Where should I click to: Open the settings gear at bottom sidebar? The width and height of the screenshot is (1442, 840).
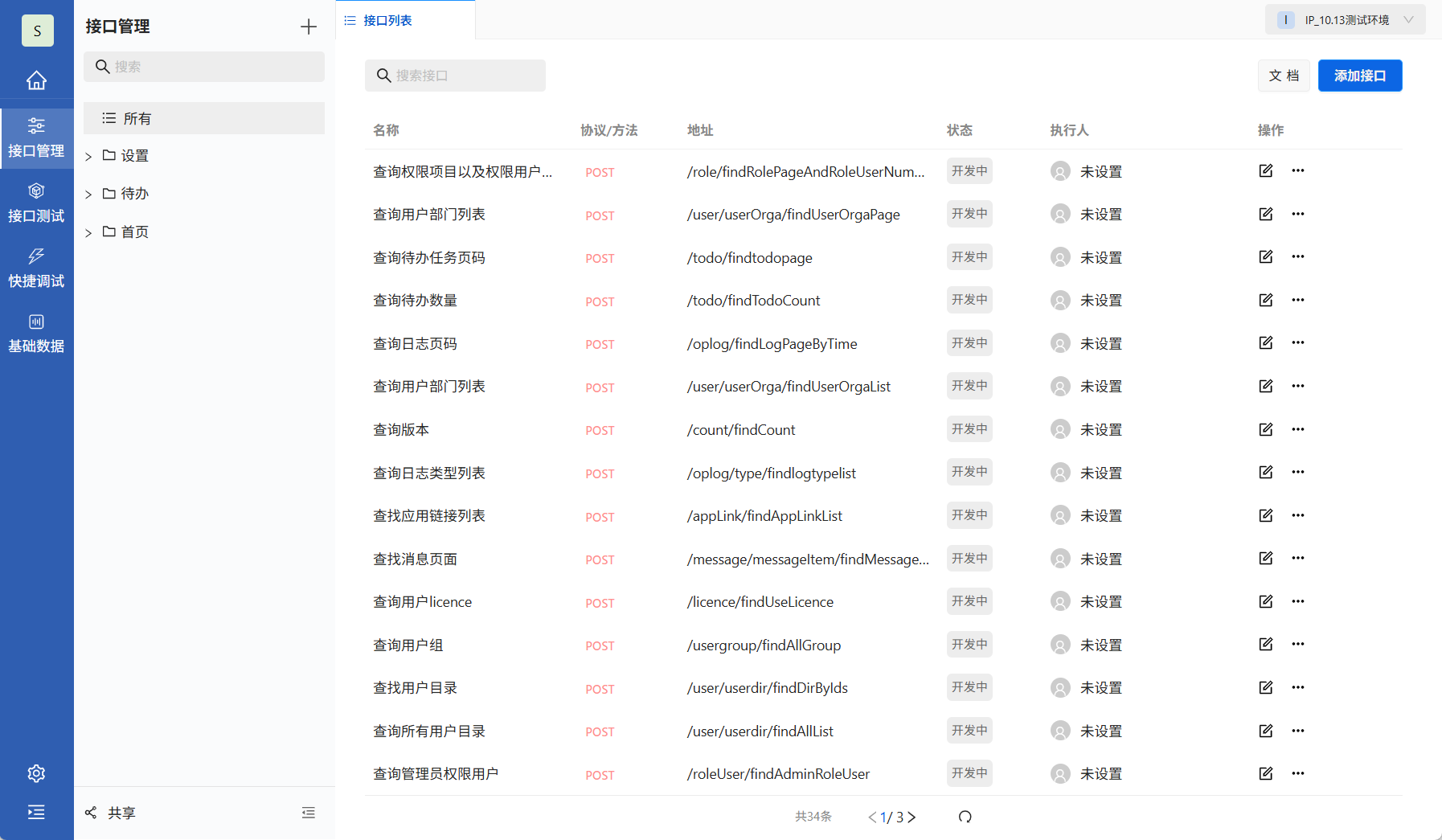pos(36,772)
